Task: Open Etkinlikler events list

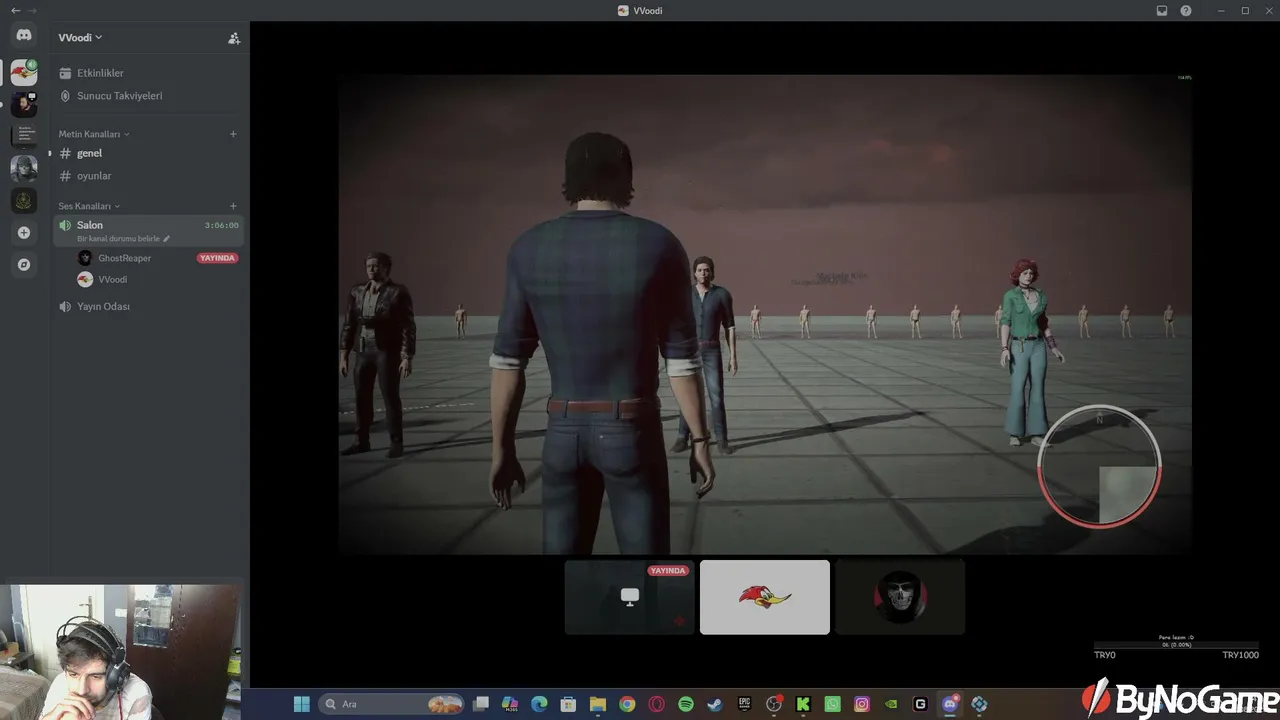Action: point(148,73)
